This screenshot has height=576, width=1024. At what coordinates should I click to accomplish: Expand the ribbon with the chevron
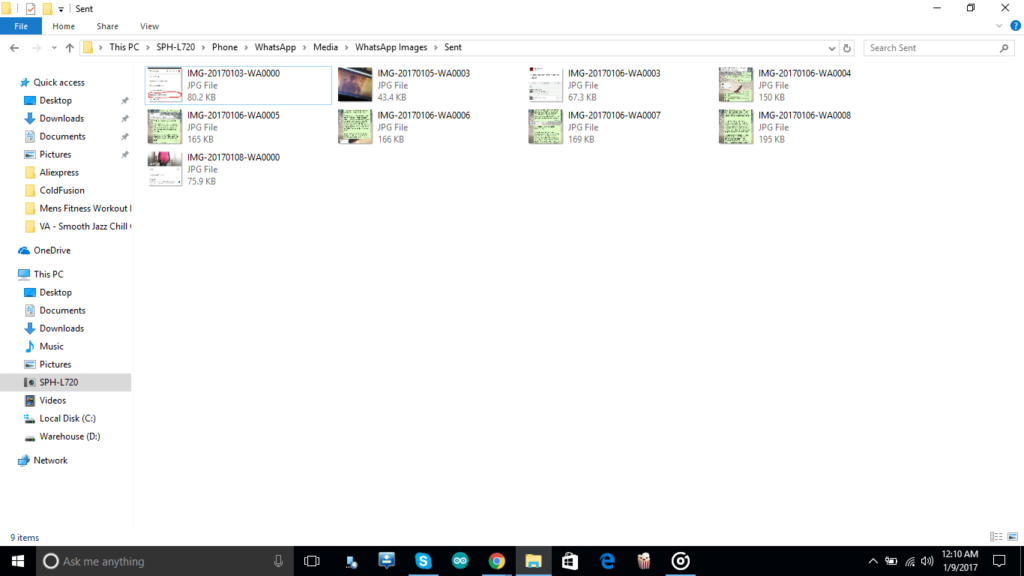(x=1001, y=26)
